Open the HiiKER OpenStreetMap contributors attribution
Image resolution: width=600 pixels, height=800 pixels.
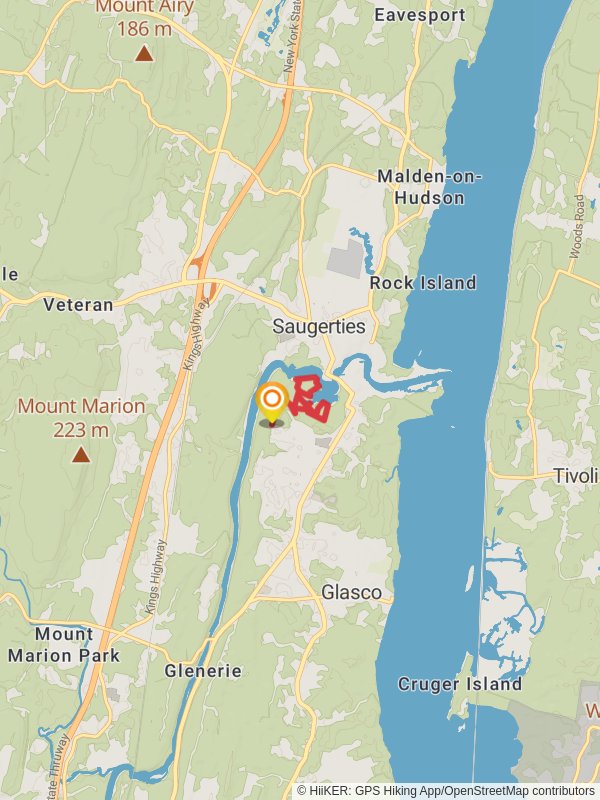click(445, 791)
